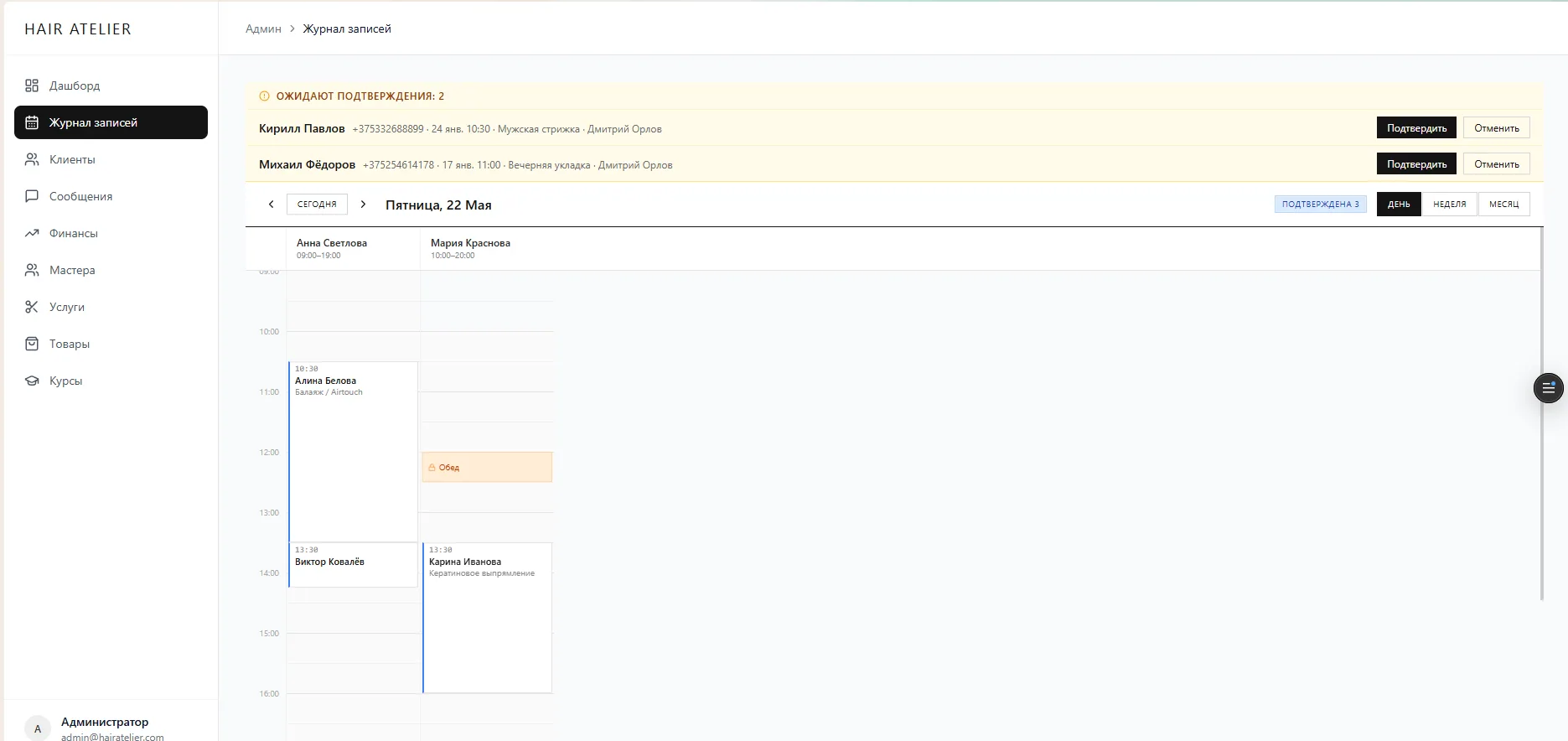The width and height of the screenshot is (1568, 741).
Task: Select the День view toggle
Action: 1399,205
